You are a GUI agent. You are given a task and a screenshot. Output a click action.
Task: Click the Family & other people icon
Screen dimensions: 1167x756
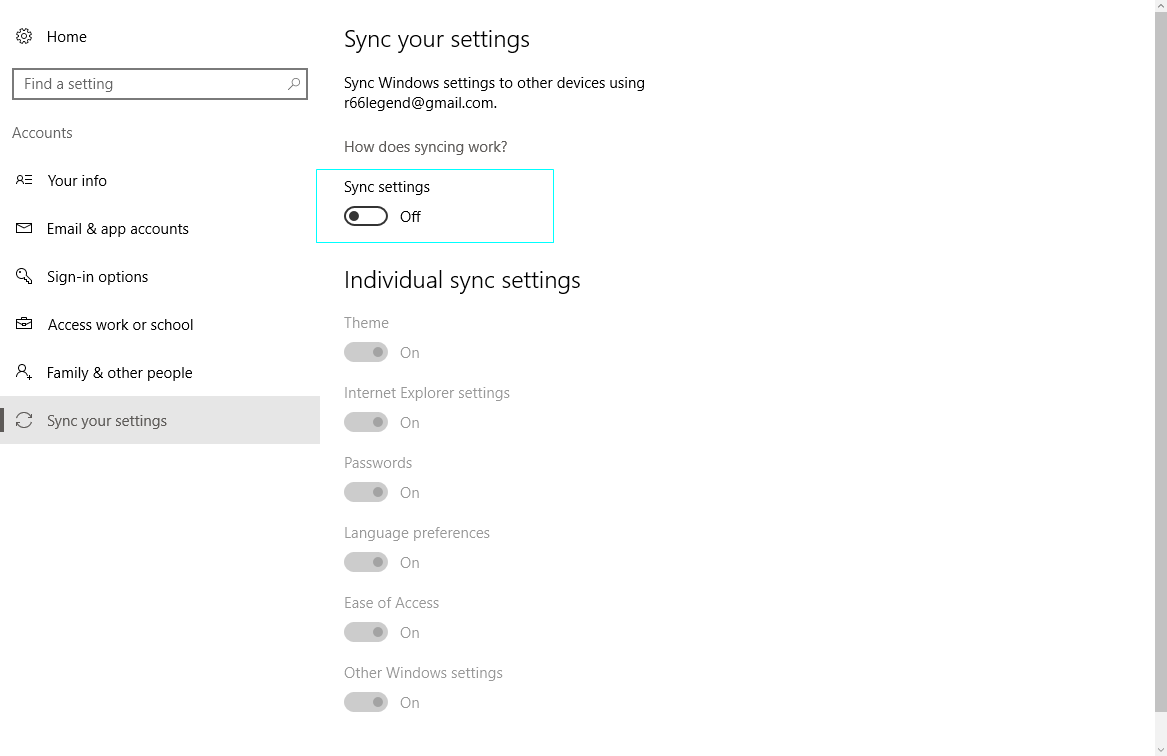[24, 371]
